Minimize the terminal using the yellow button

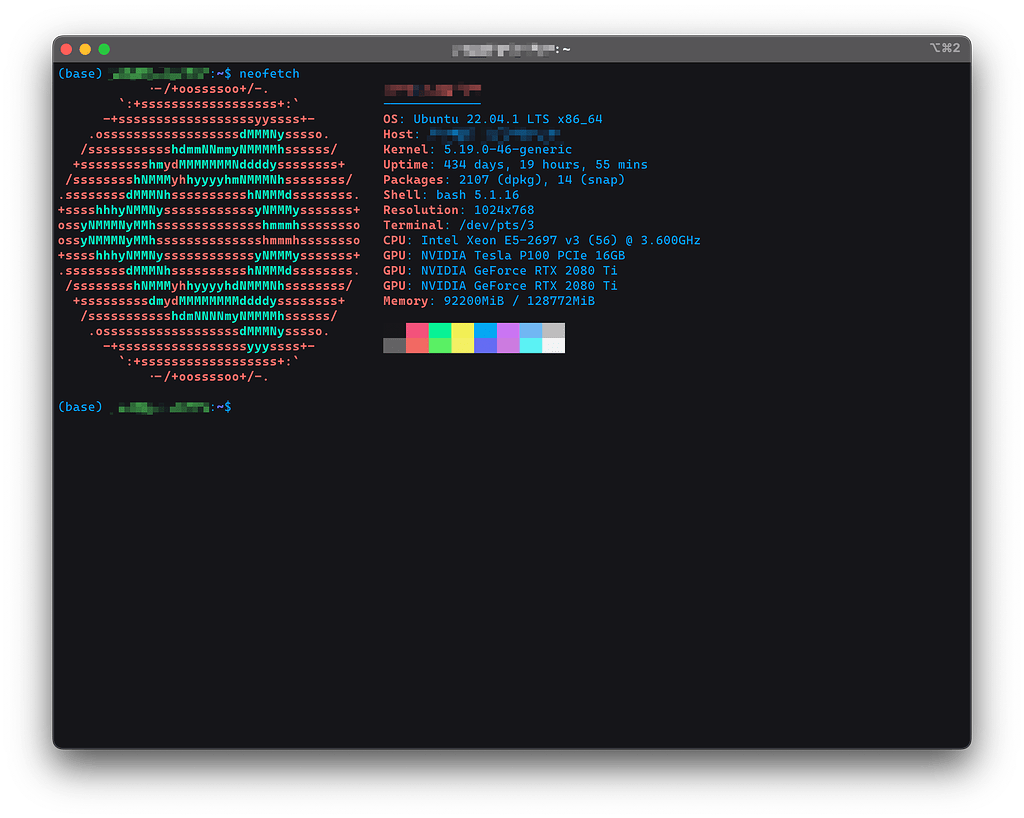85,49
